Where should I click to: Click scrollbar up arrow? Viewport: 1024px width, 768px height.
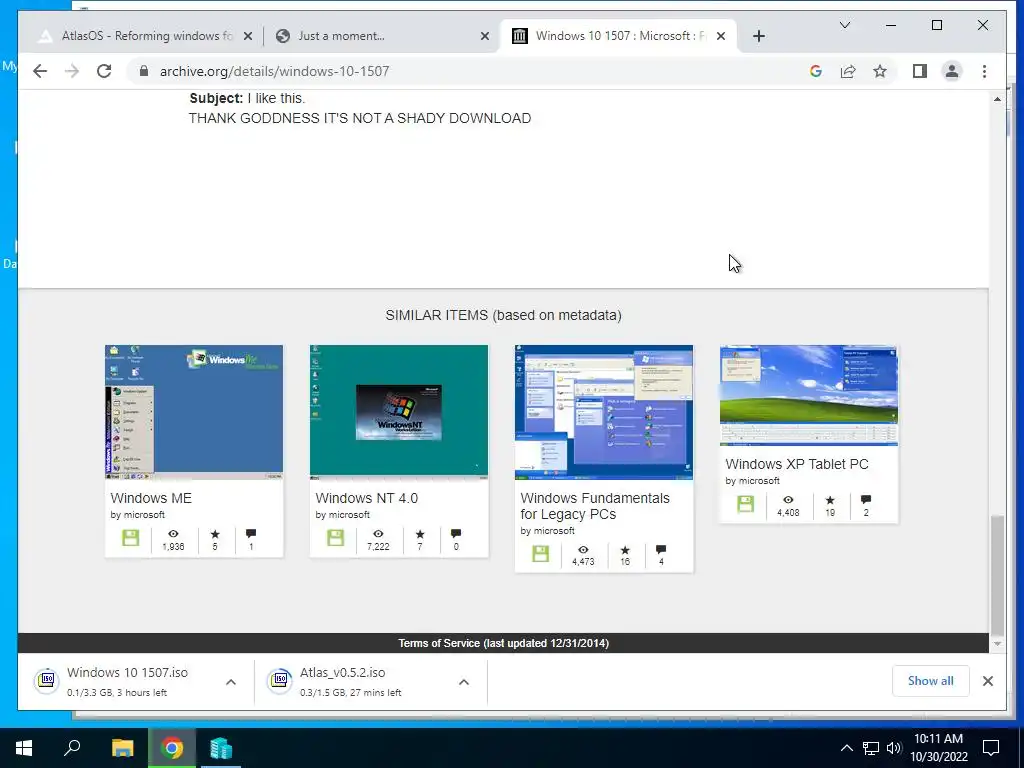tap(997, 99)
